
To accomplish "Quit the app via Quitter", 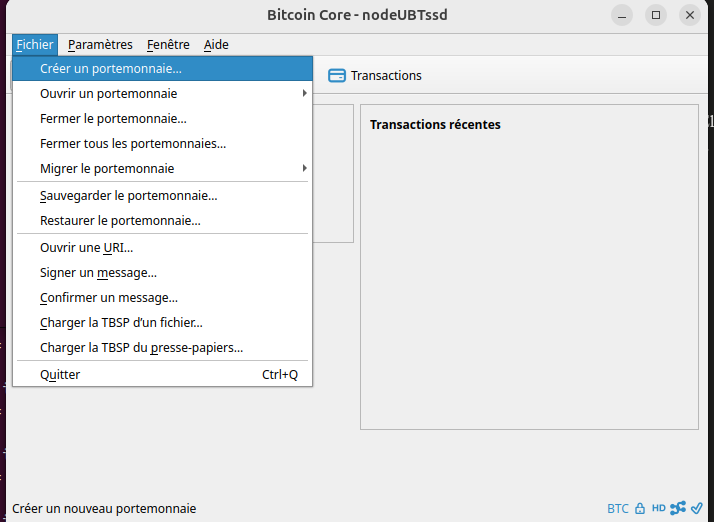I will tap(60, 375).
